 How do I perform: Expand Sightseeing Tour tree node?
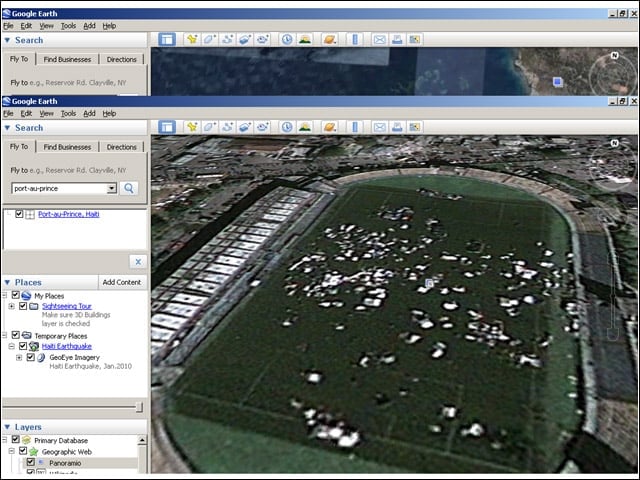pyautogui.click(x=11, y=306)
